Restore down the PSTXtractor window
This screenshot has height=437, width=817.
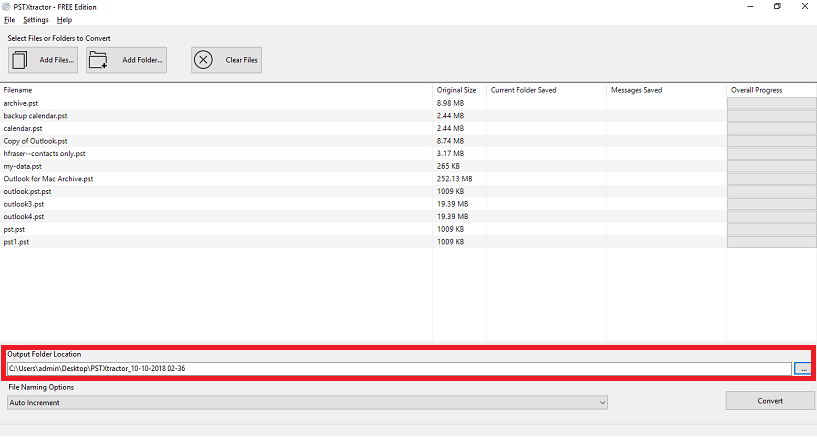(x=777, y=7)
